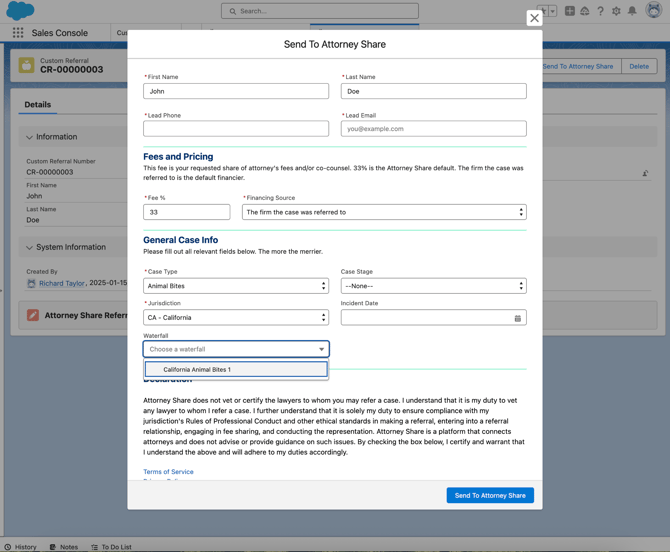Close the Send To Attorney Share dialog

534,18
